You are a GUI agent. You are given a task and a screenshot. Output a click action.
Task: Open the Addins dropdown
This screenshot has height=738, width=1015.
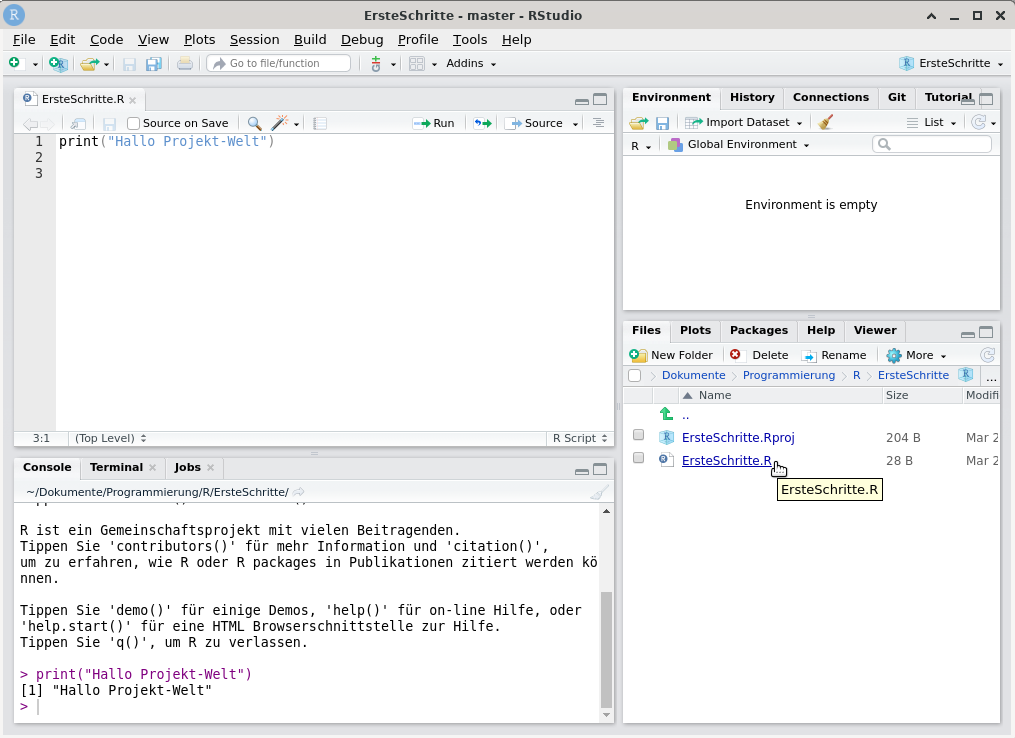(x=471, y=63)
